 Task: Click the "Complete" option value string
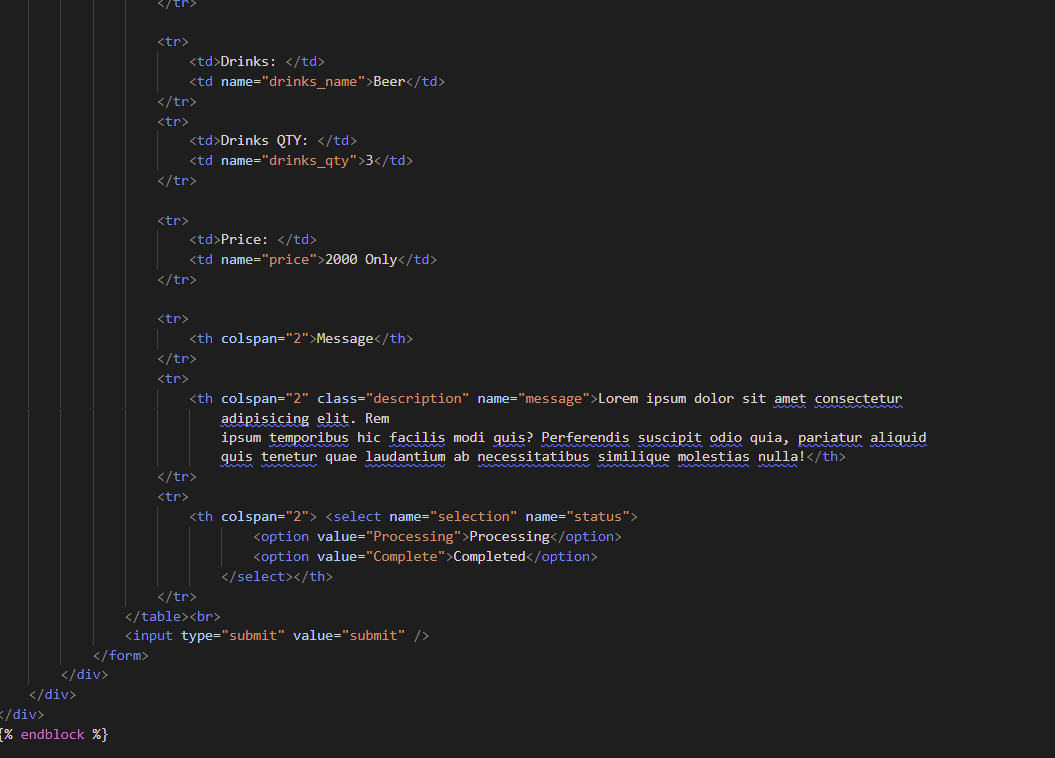pos(405,557)
